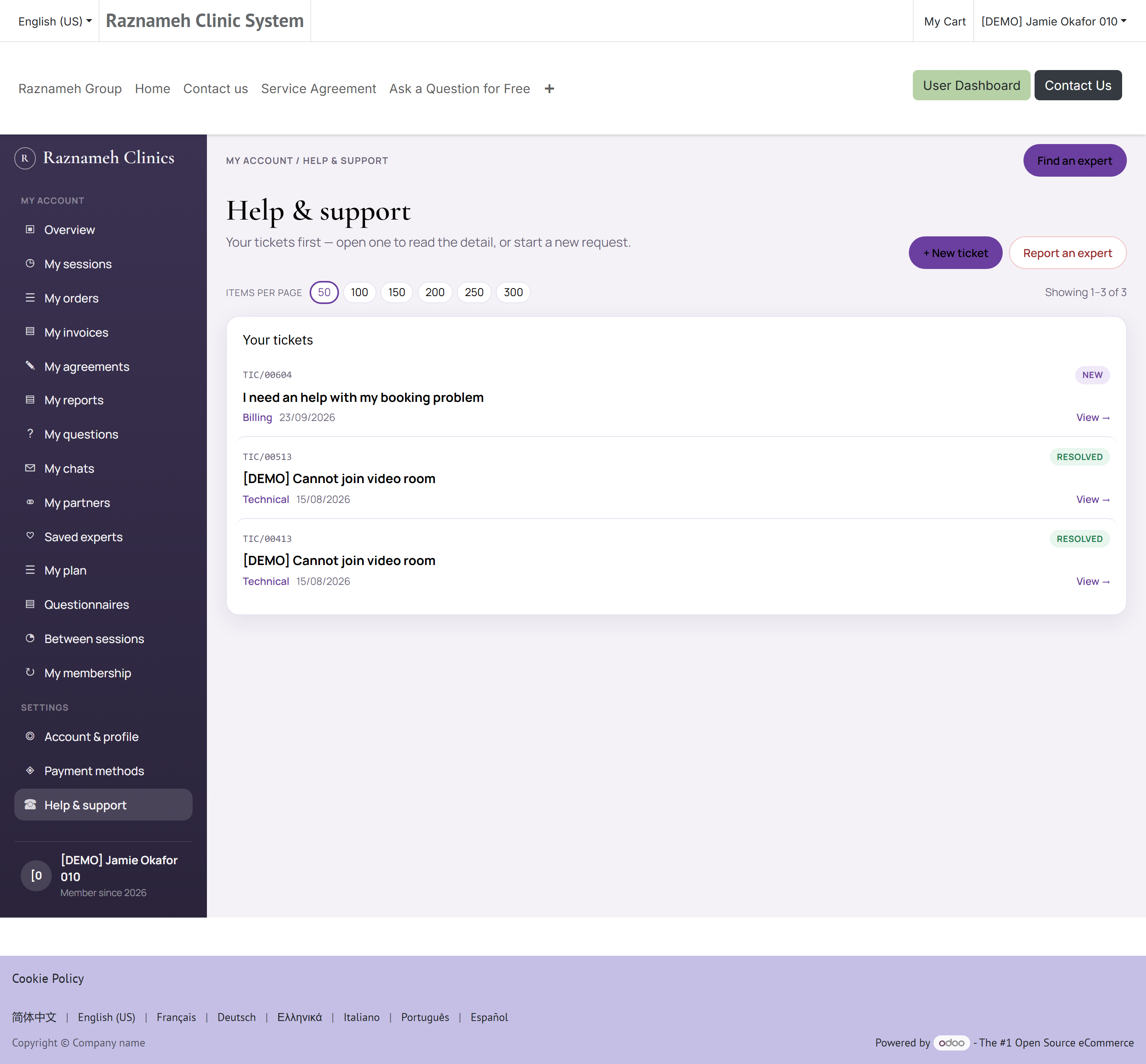
Task: Select 150 items per page
Action: pyautogui.click(x=397, y=292)
